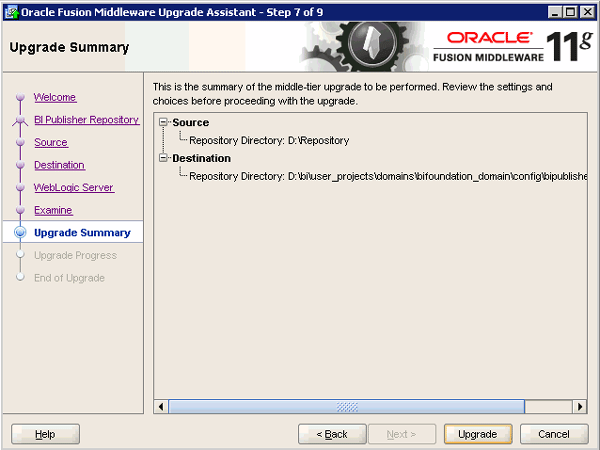Go back with the Back button

click(x=332, y=434)
